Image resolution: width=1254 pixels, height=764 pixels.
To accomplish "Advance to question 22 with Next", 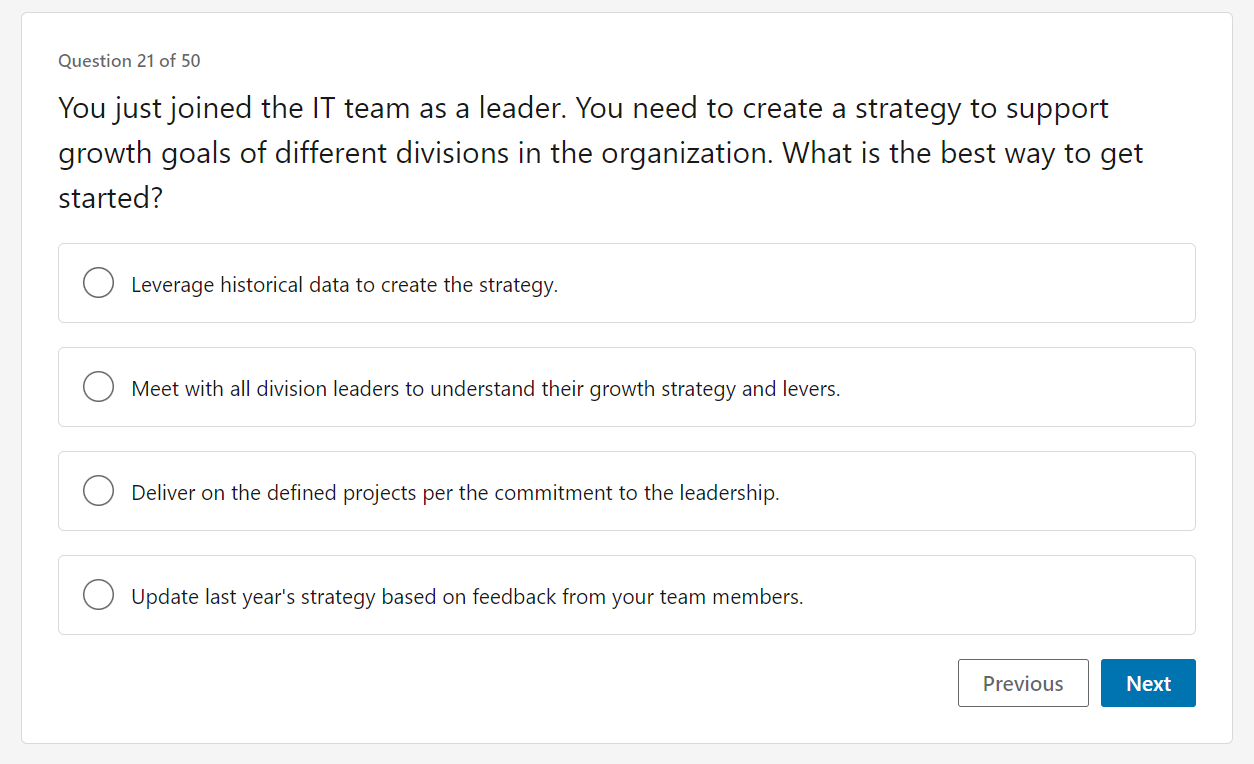I will click(x=1148, y=683).
